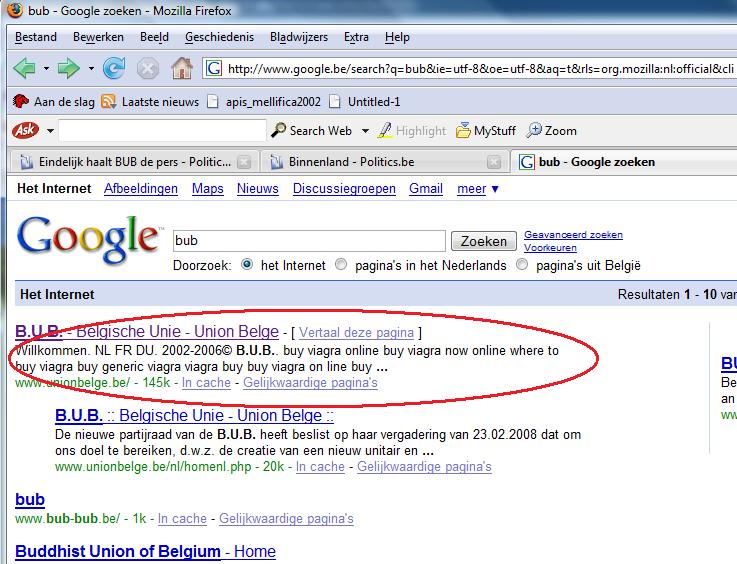Expand the 'meer' dropdown in Google nav
This screenshot has height=564, width=737.
click(x=478, y=188)
